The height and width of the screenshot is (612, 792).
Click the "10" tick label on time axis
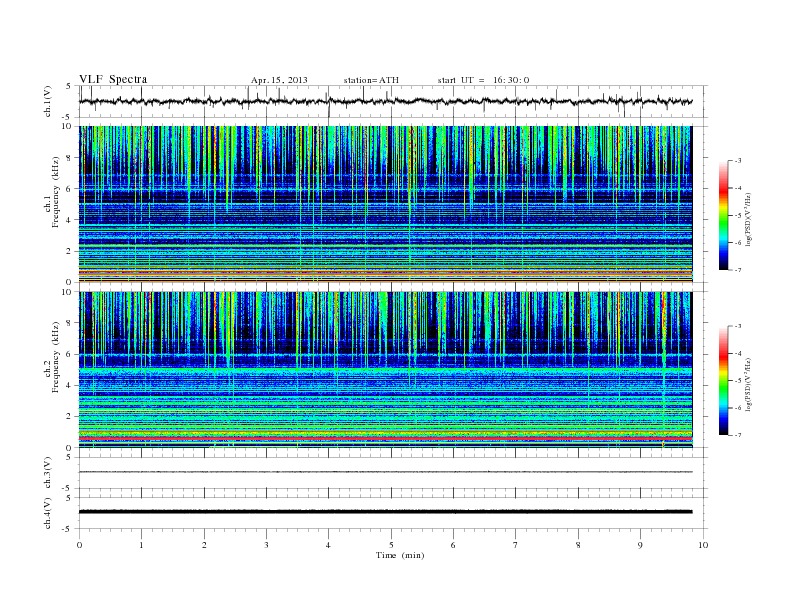(703, 545)
